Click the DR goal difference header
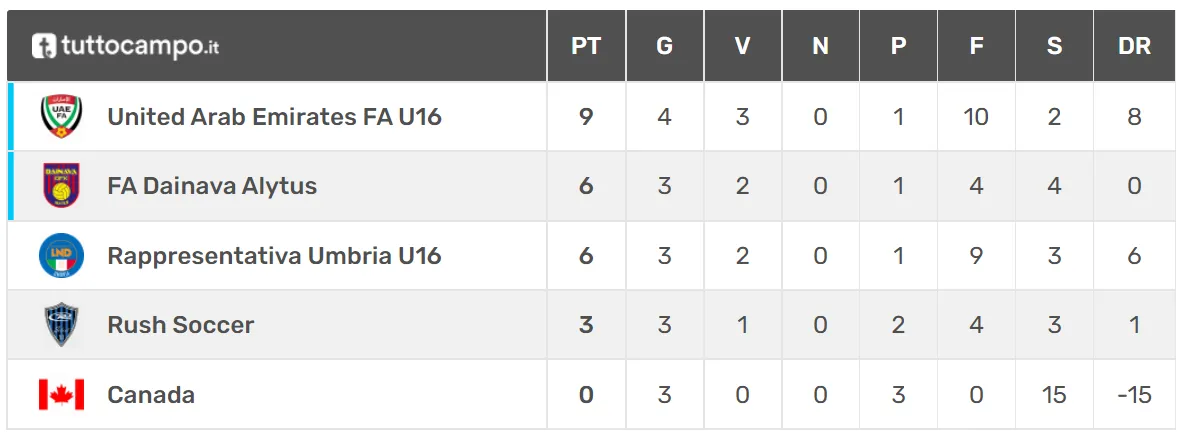 pos(1134,46)
